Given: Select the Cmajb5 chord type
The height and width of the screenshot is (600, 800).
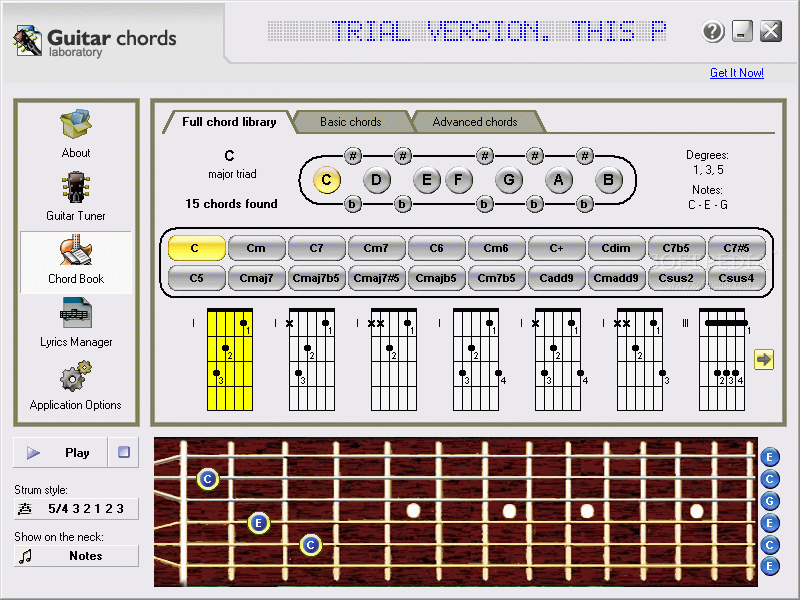Looking at the screenshot, I should [436, 278].
